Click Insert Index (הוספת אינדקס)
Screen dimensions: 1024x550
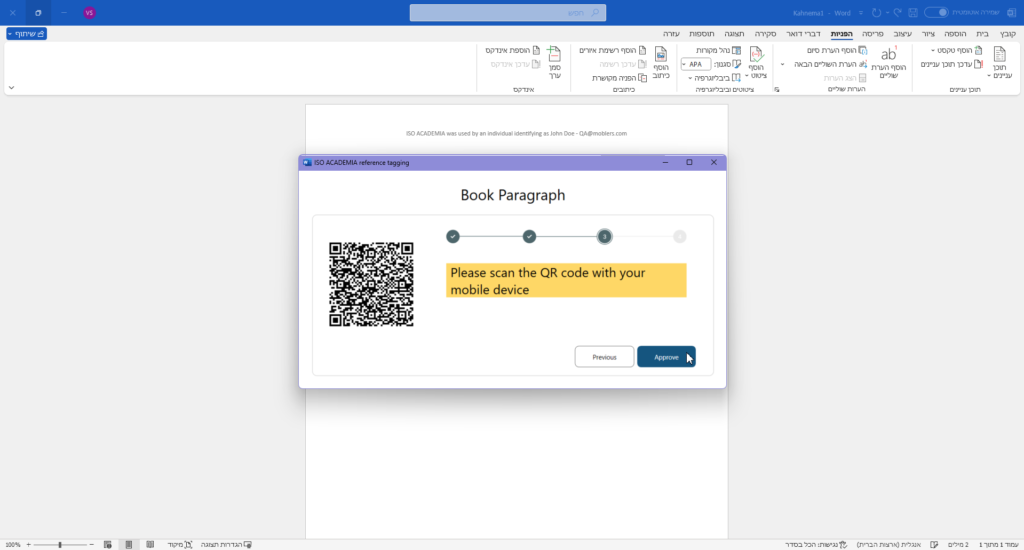click(513, 50)
